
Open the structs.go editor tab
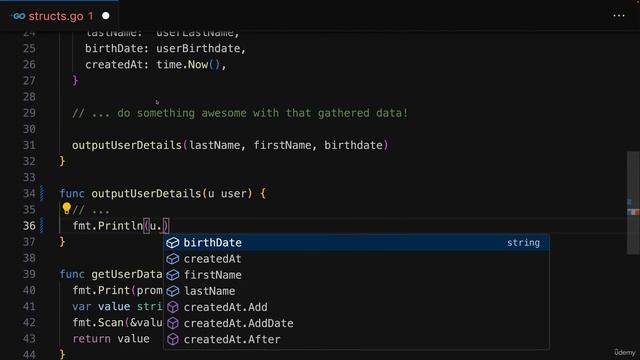[x=60, y=16]
